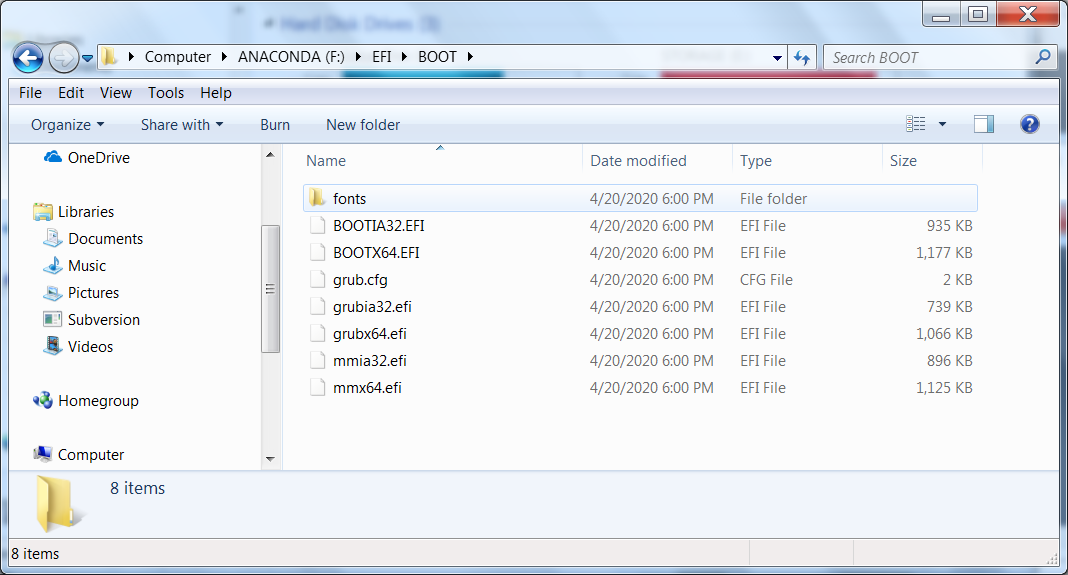This screenshot has width=1068, height=575.
Task: Expand address bar previous locations dropdown
Action: 777,58
